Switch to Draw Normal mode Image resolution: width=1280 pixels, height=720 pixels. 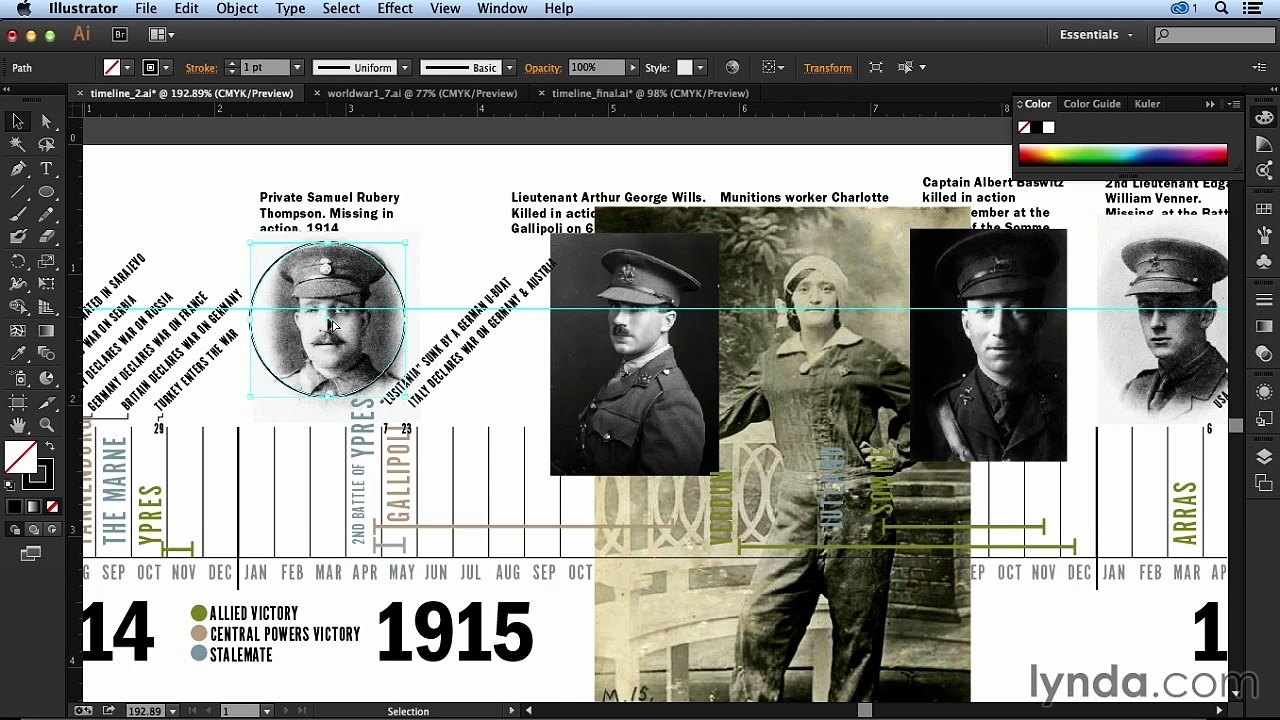(x=14, y=530)
